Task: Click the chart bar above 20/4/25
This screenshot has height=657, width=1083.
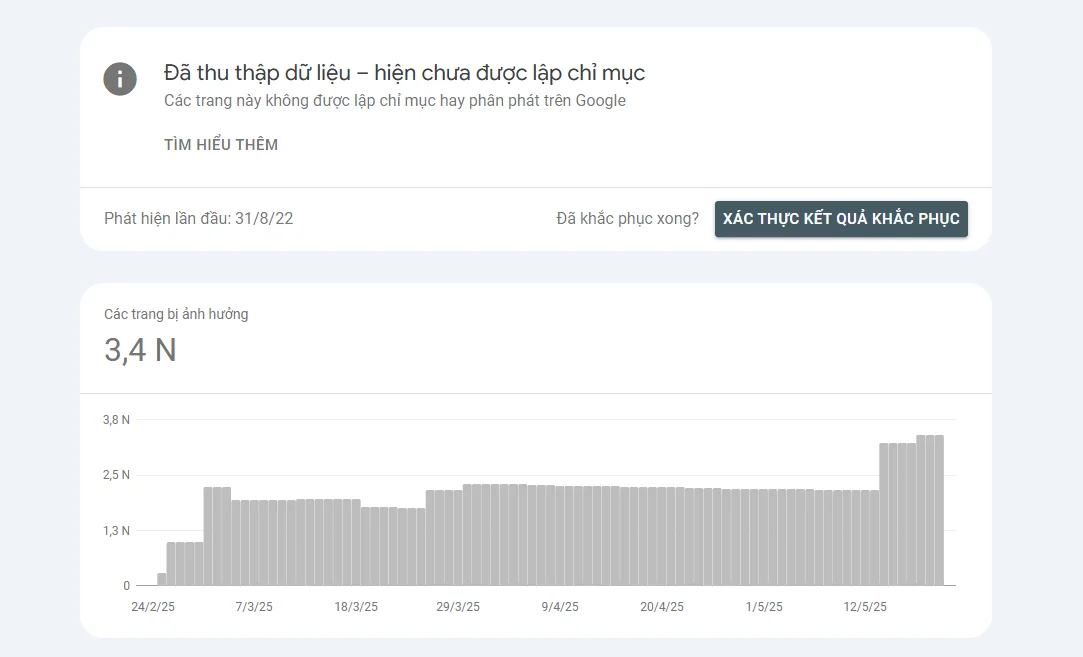Action: click(x=662, y=537)
